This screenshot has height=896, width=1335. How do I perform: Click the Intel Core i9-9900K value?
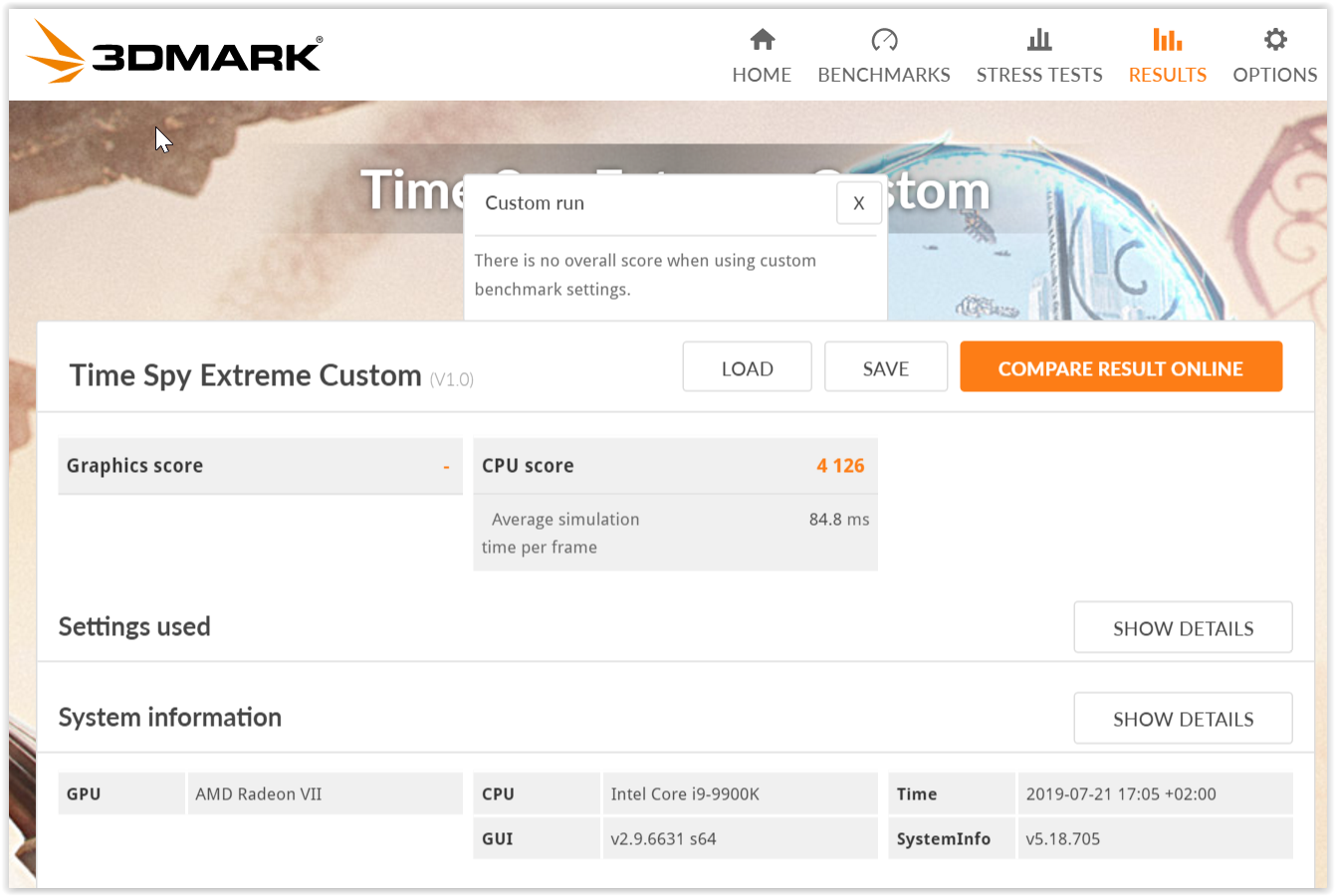tap(685, 794)
